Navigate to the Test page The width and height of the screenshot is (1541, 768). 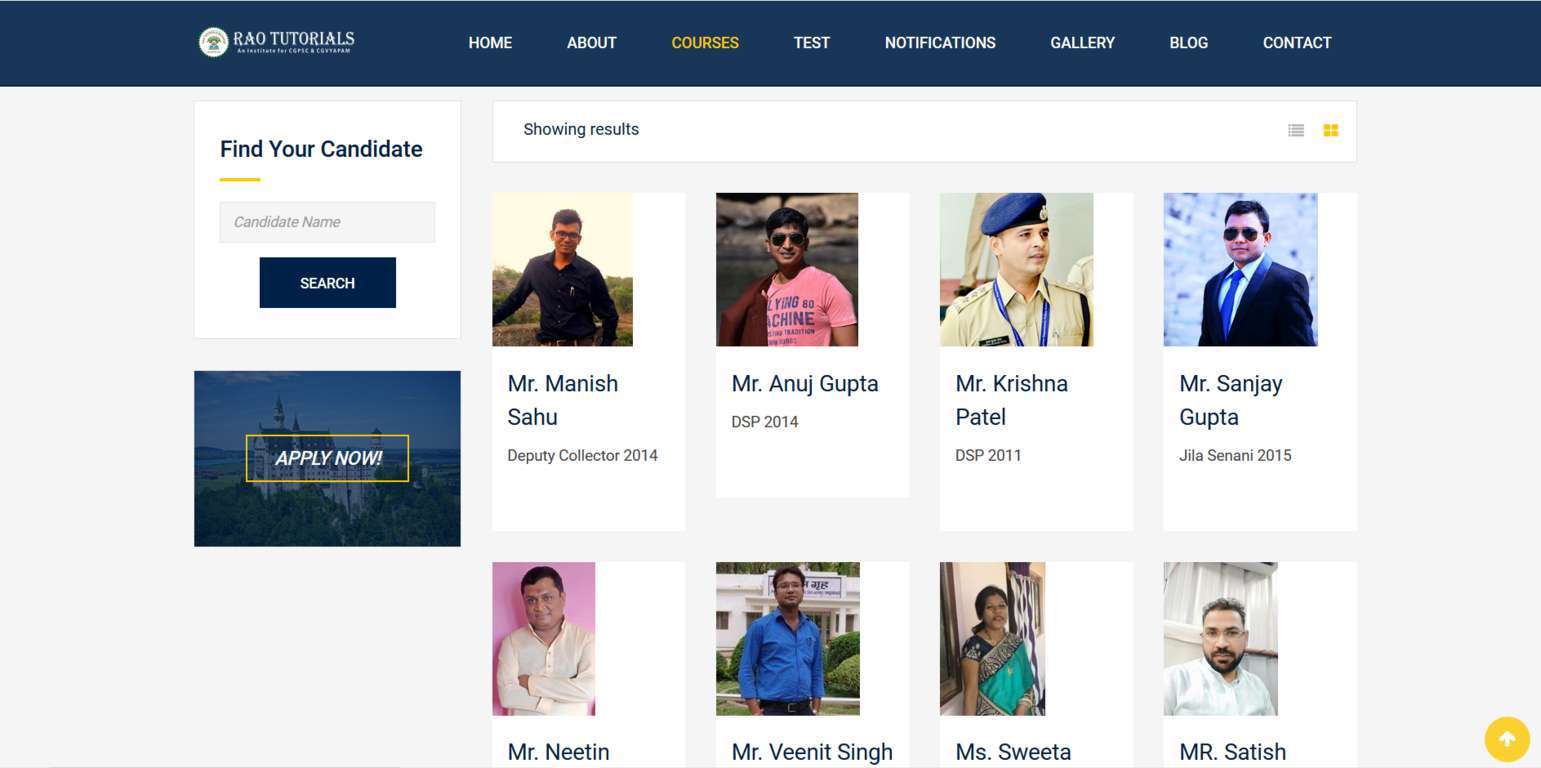tap(811, 43)
